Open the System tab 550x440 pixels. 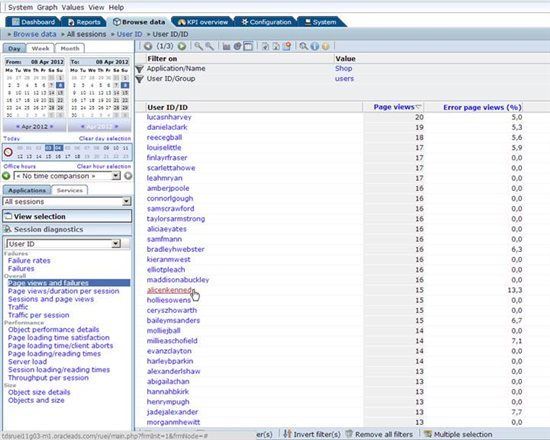(x=321, y=22)
